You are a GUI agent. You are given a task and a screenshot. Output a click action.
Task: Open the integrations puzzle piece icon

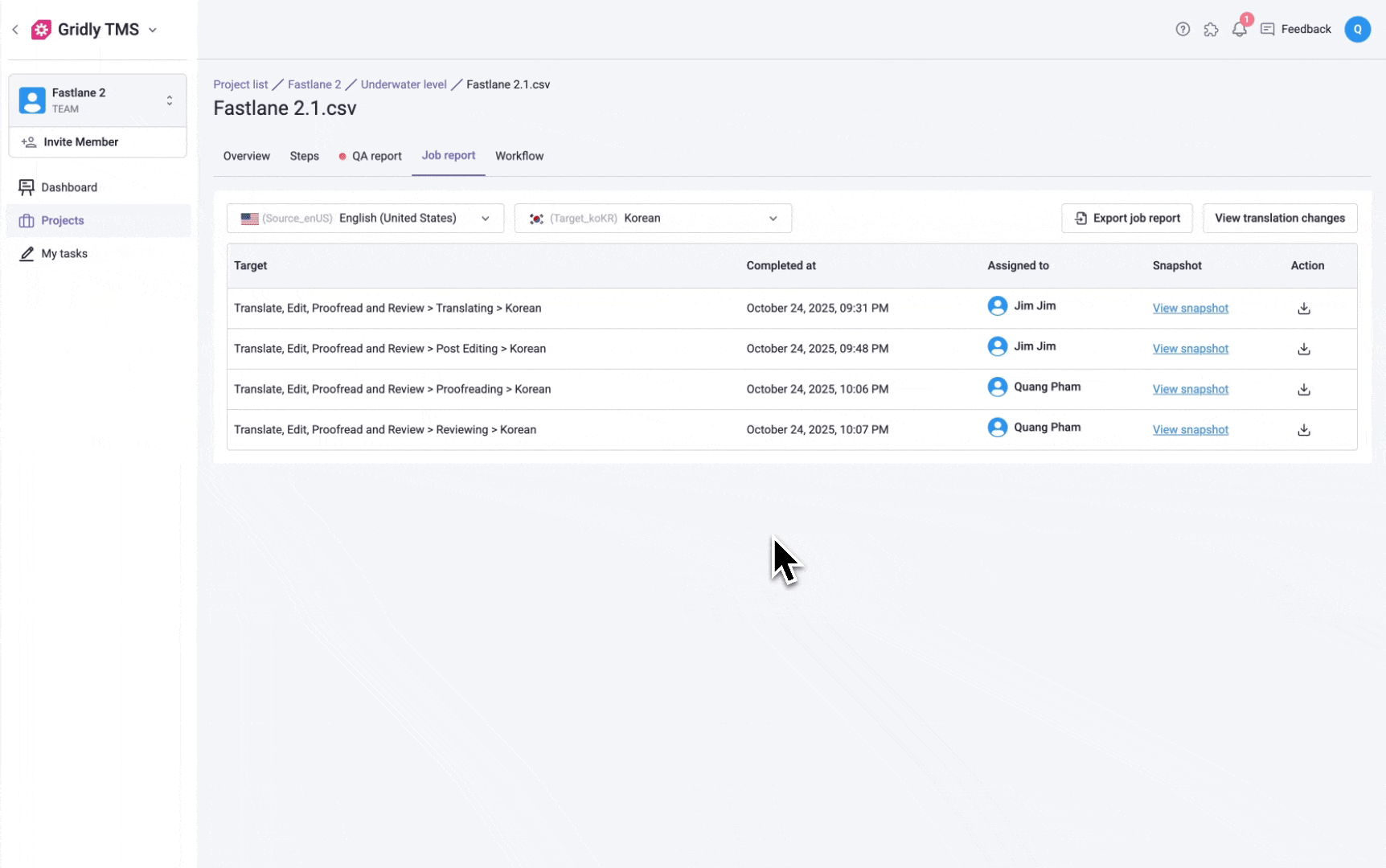coord(1211,30)
